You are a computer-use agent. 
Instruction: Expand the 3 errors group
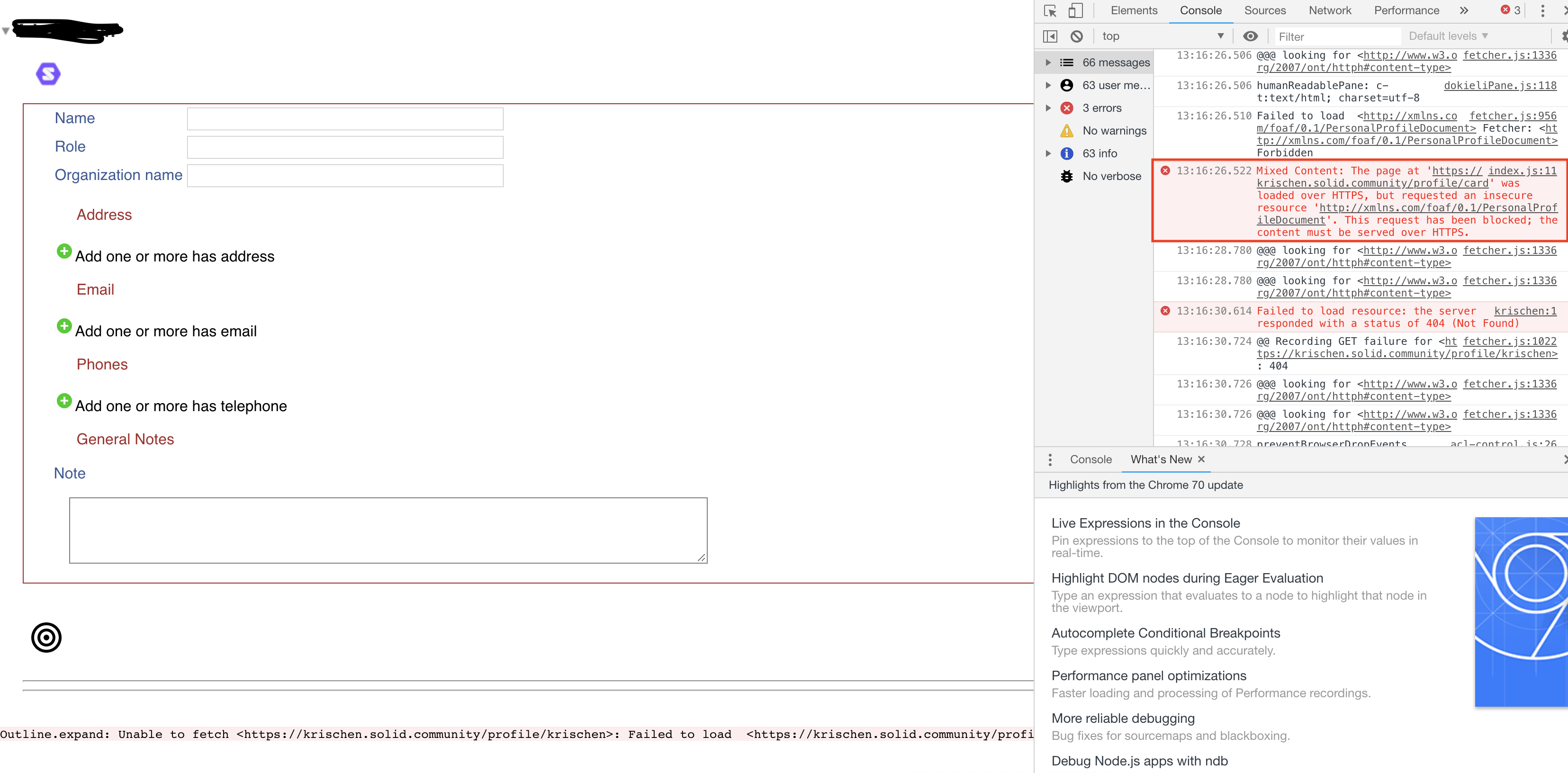pyautogui.click(x=1048, y=108)
